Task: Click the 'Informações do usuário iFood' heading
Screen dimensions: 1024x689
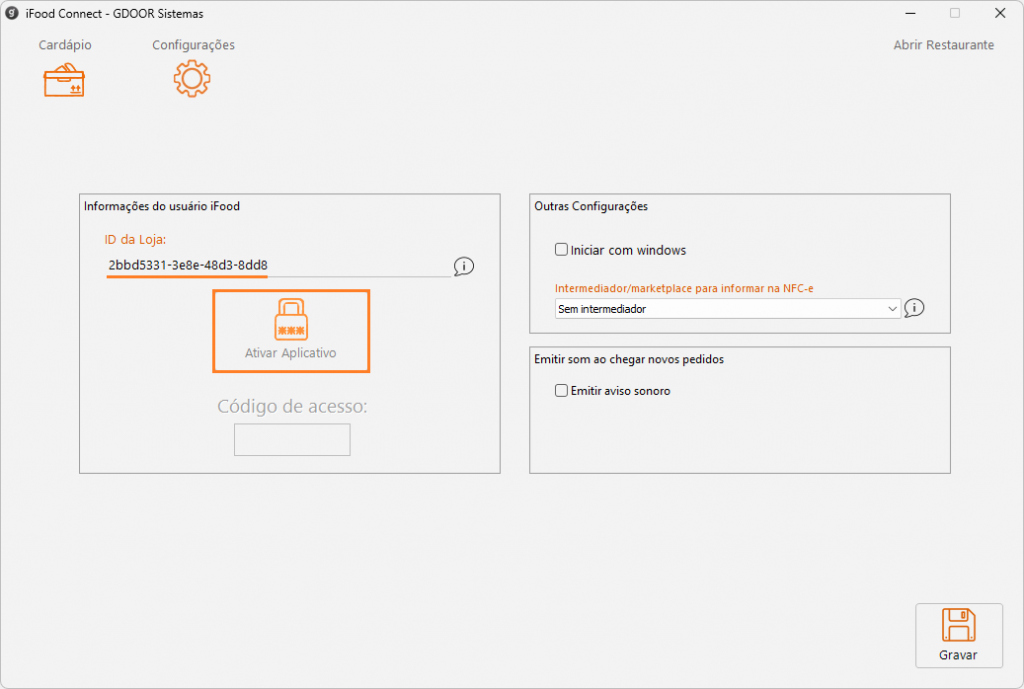Action: coord(162,206)
